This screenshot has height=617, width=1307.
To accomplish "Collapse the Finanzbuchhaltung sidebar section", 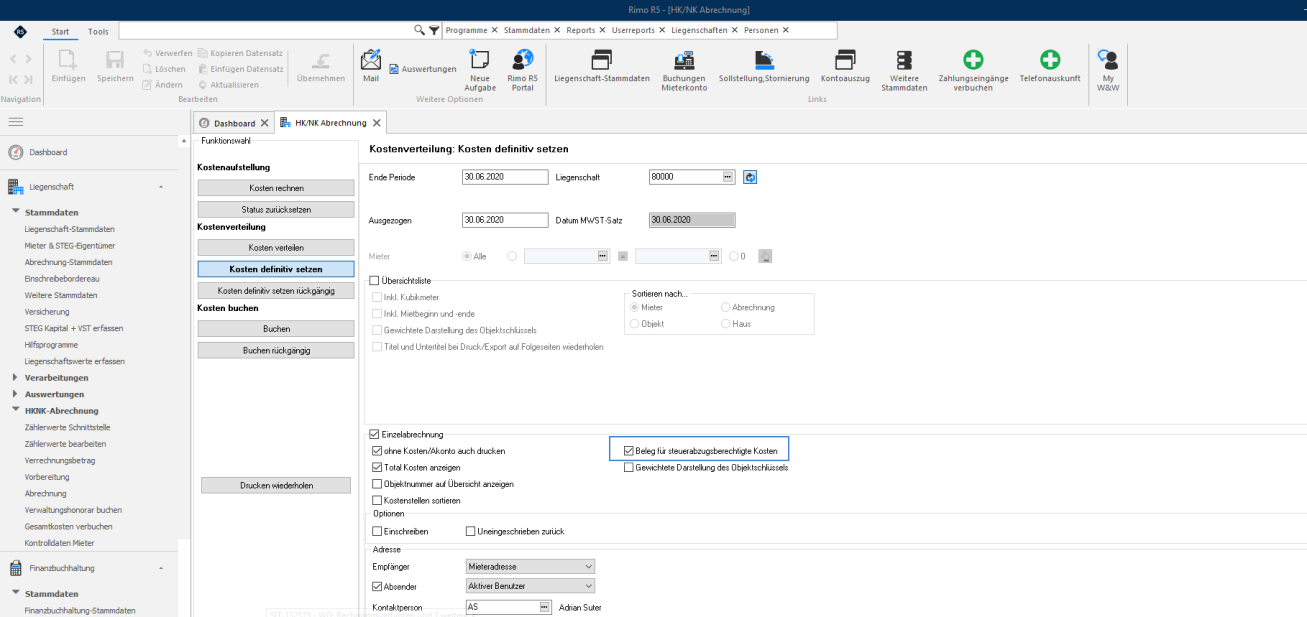I will click(x=161, y=568).
